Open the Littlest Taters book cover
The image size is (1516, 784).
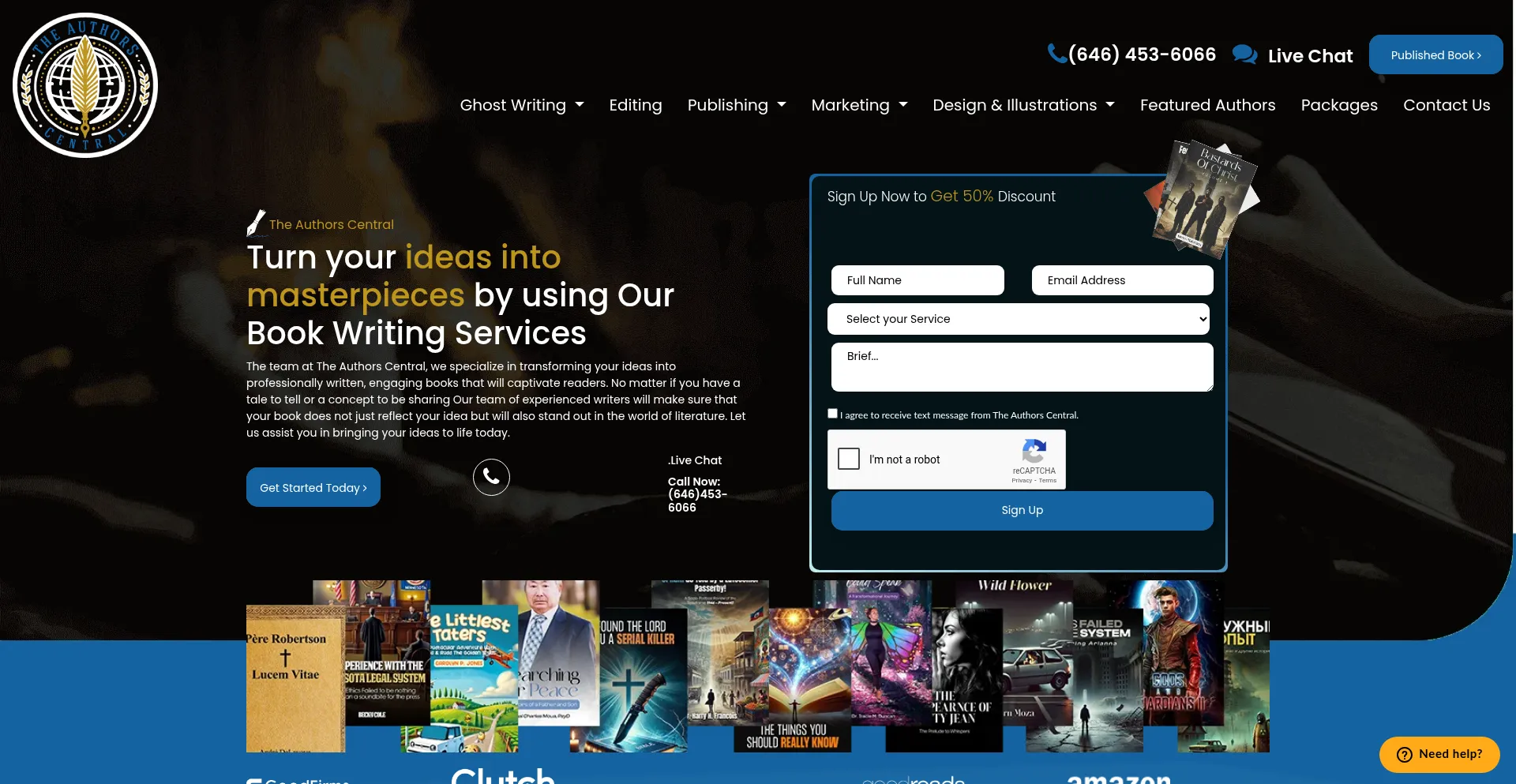(472, 679)
